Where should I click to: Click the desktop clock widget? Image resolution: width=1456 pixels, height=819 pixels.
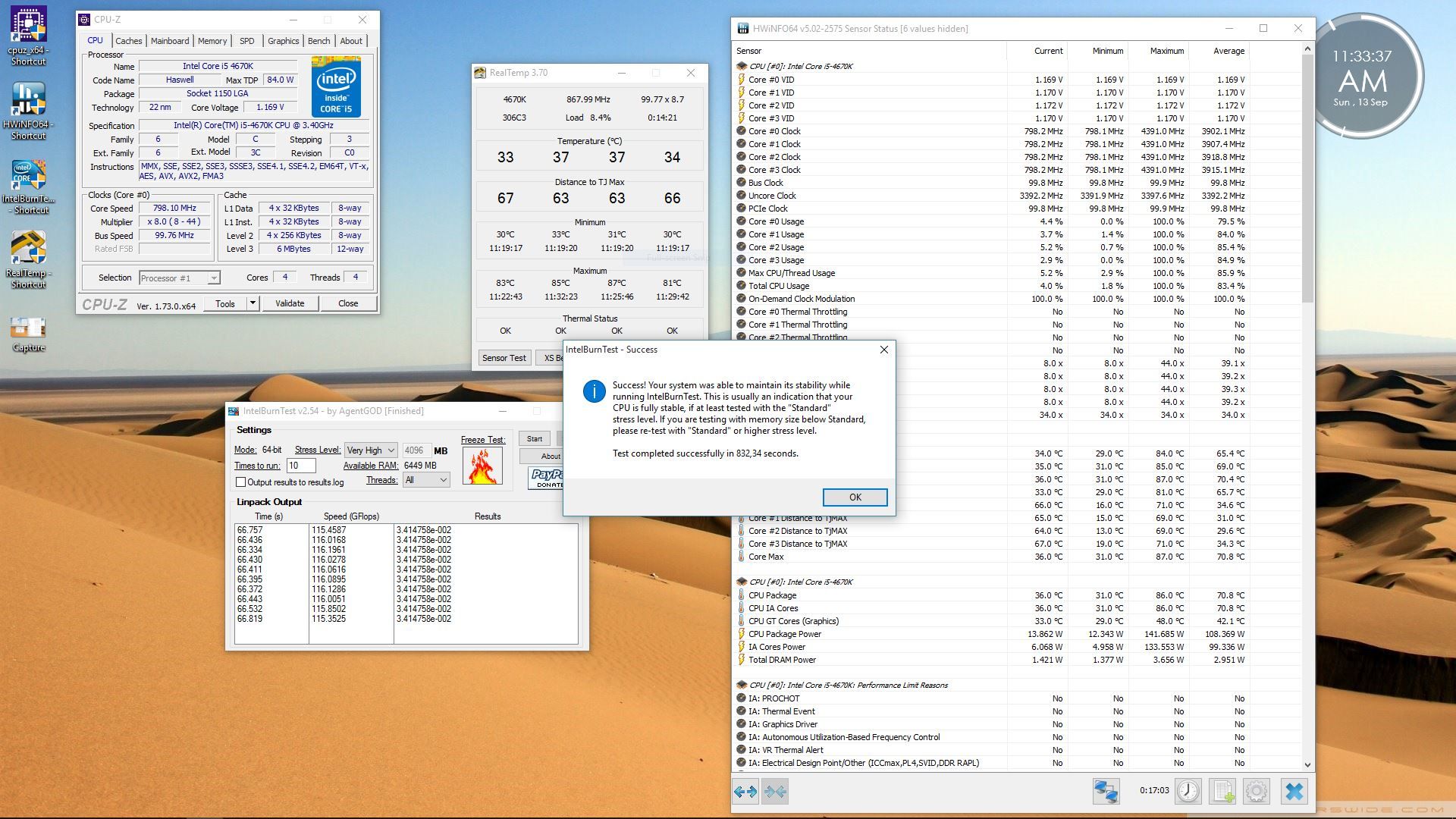1362,76
